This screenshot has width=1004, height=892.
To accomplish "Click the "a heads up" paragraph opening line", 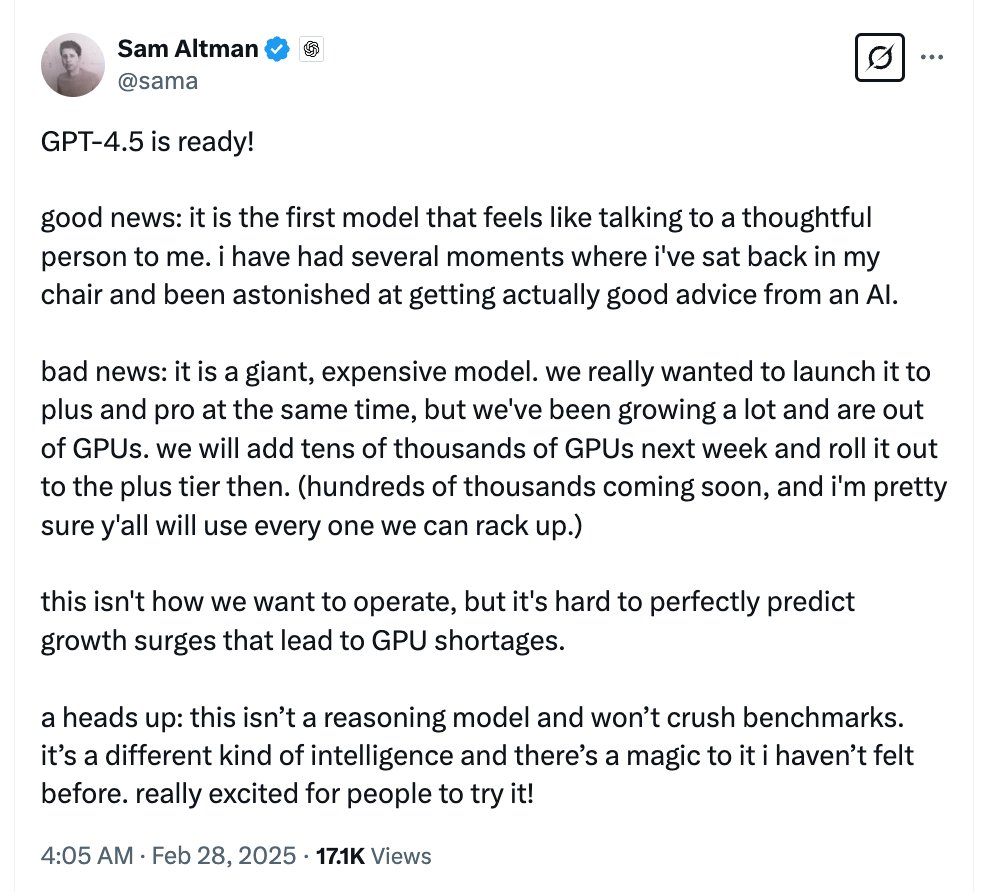I will 473,718.
